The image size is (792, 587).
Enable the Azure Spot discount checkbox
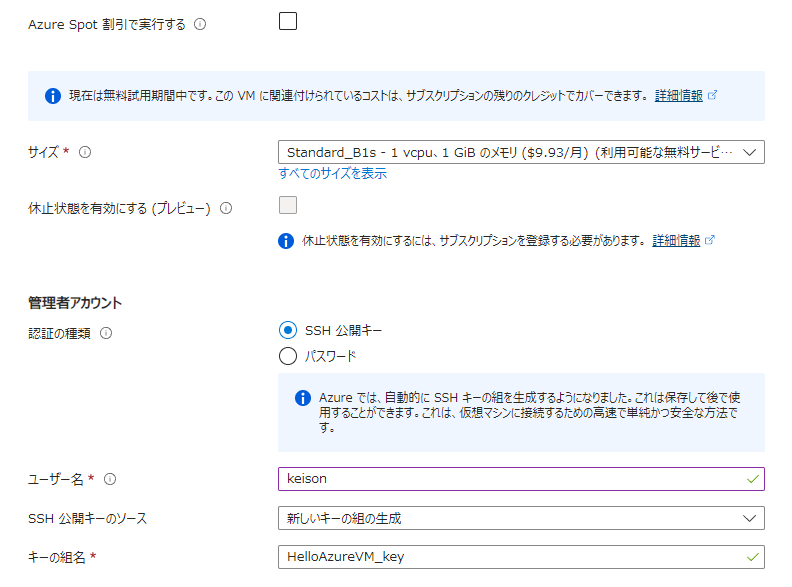(x=288, y=22)
